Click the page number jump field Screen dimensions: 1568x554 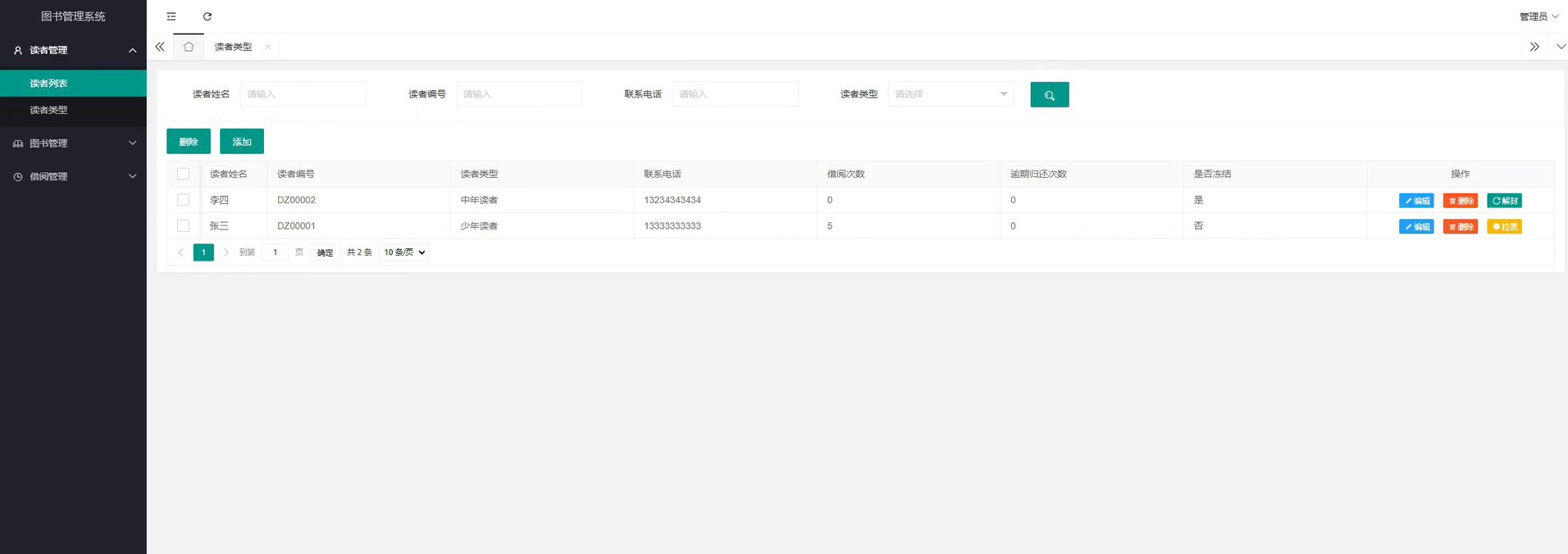(x=276, y=252)
